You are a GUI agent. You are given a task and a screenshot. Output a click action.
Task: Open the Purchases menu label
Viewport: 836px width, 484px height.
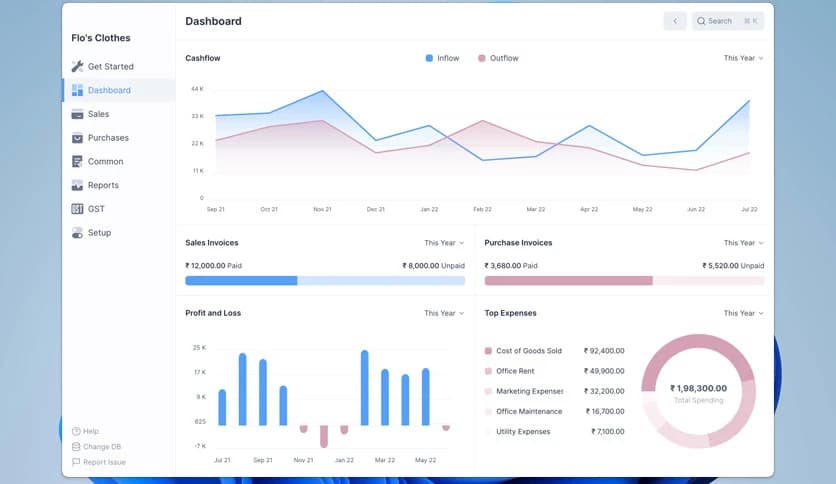point(108,138)
